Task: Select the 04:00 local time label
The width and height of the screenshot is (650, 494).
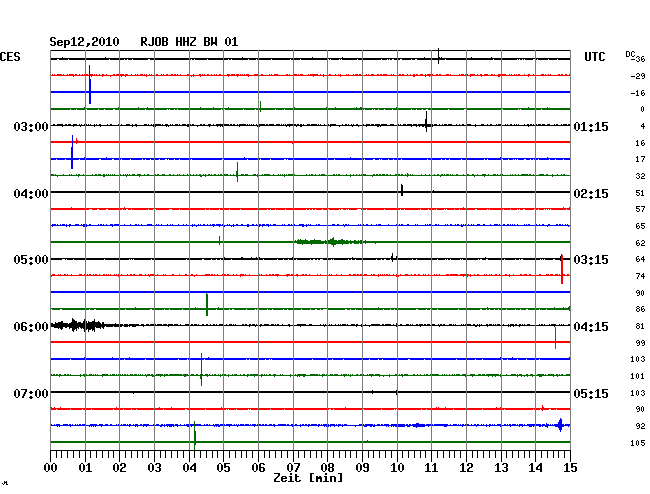Action: click(x=31, y=194)
